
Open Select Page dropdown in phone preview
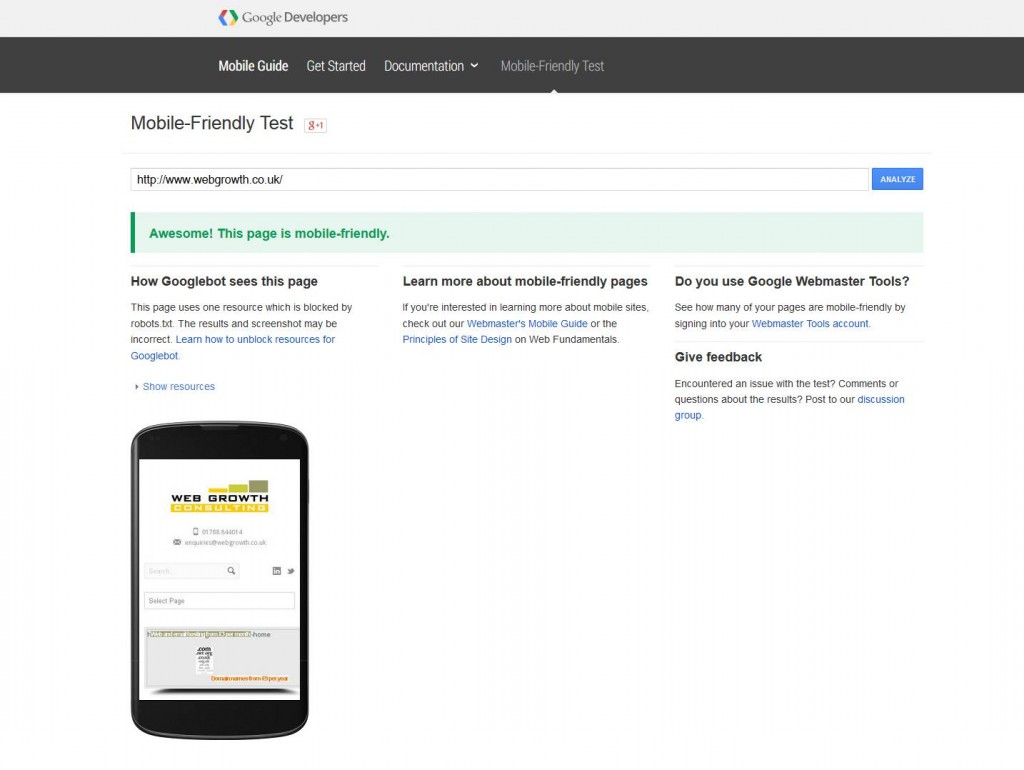(219, 601)
